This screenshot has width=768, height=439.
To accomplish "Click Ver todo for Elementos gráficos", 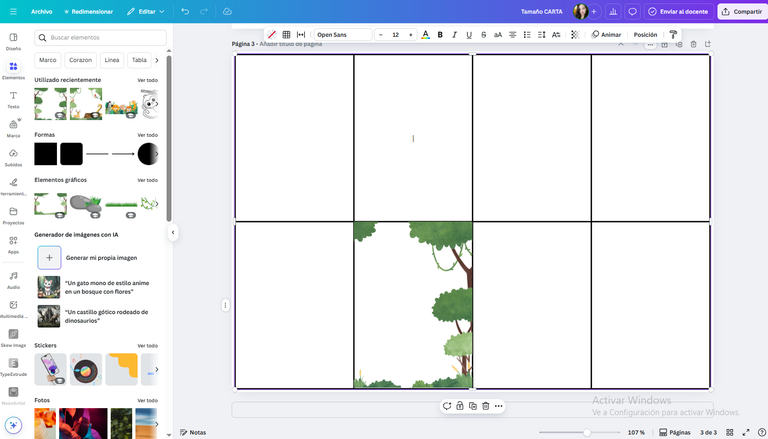I will point(147,180).
